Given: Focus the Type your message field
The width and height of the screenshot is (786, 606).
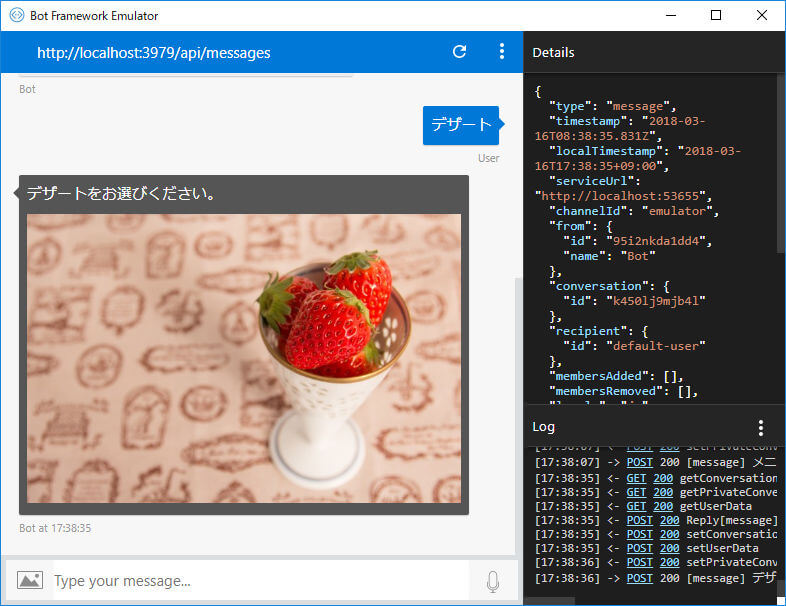Looking at the screenshot, I should pos(261,580).
